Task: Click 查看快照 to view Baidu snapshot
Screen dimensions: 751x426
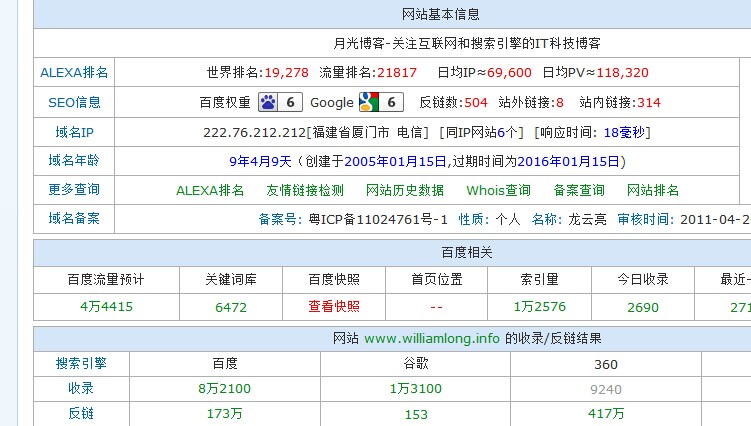Action: click(x=334, y=307)
